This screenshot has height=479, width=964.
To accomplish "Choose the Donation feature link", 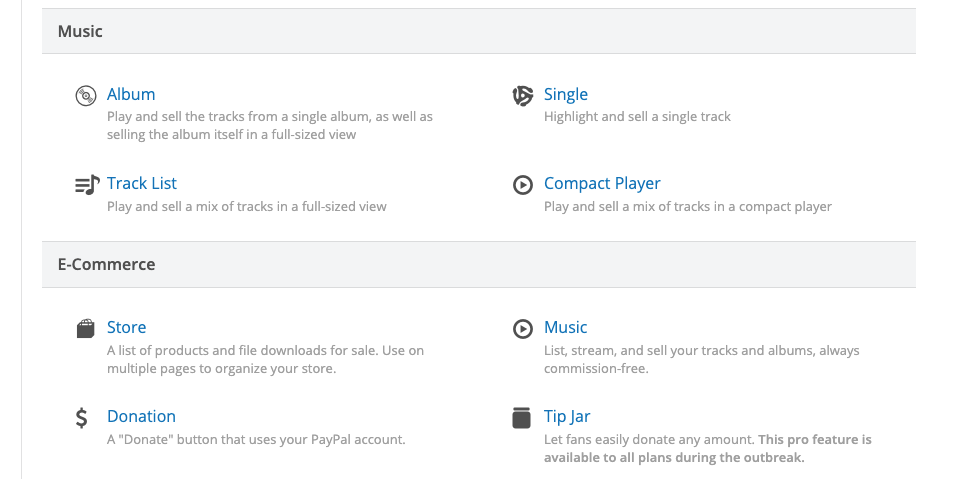I will [141, 416].
